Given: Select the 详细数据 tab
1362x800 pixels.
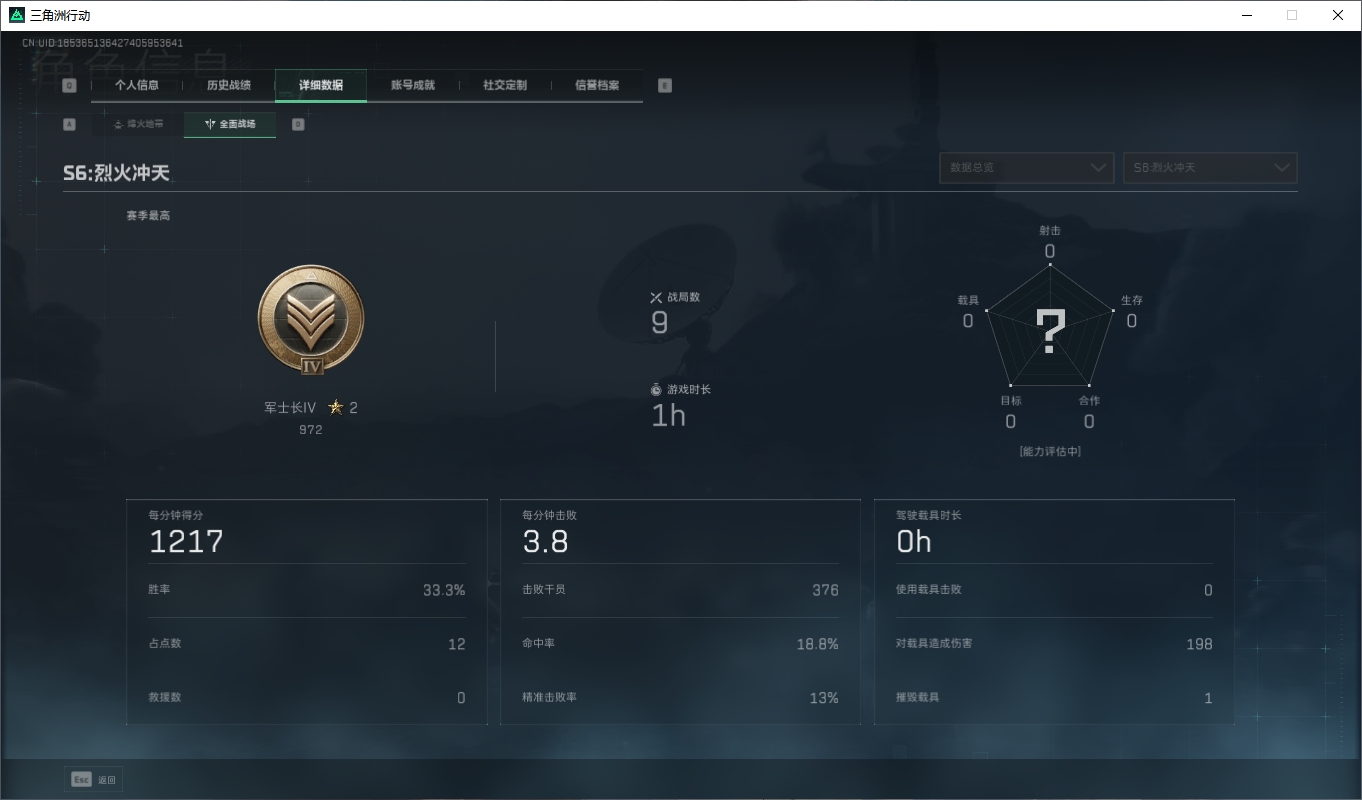Looking at the screenshot, I should [321, 85].
